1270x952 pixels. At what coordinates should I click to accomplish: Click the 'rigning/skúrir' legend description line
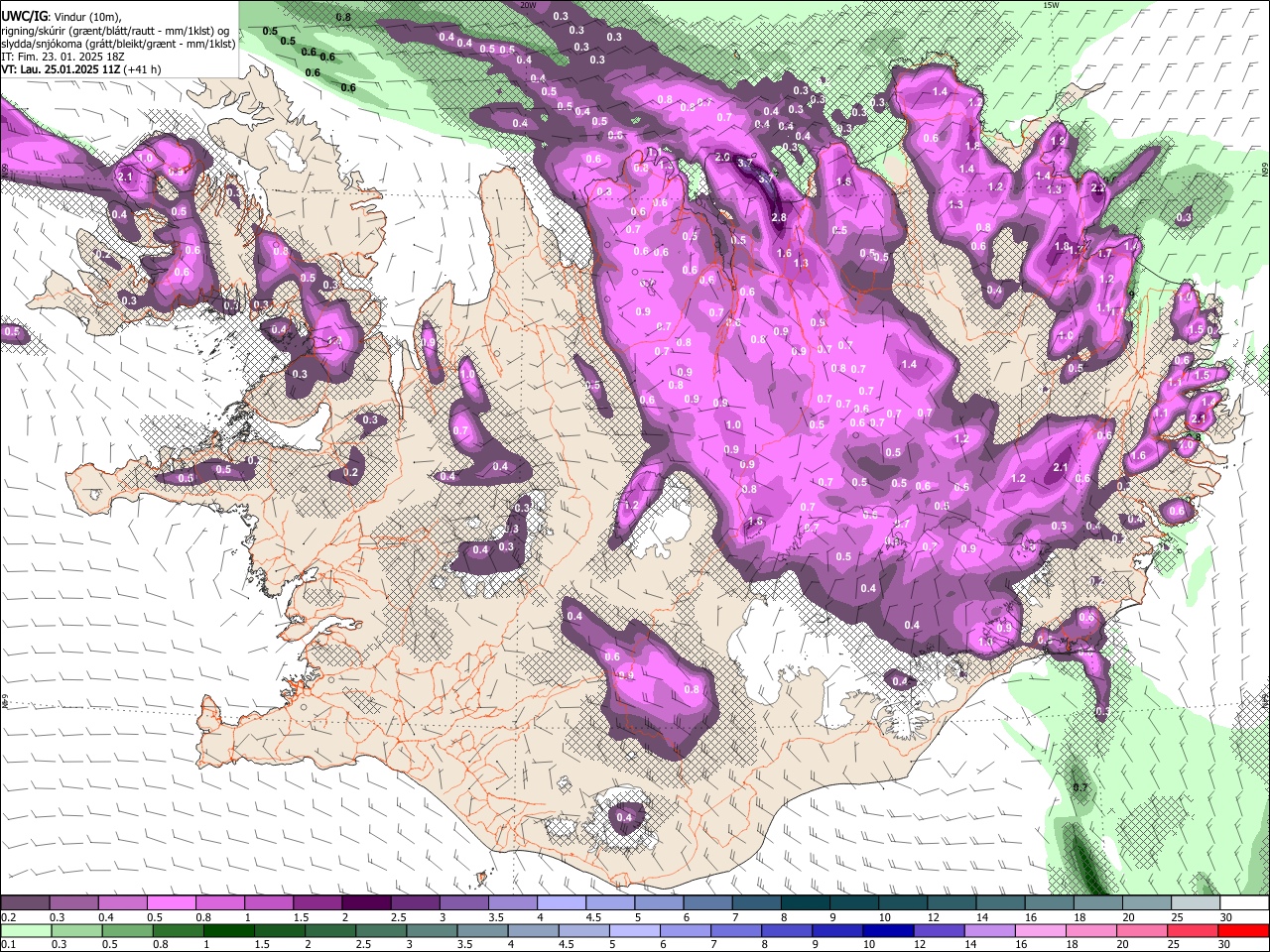pyautogui.click(x=115, y=30)
